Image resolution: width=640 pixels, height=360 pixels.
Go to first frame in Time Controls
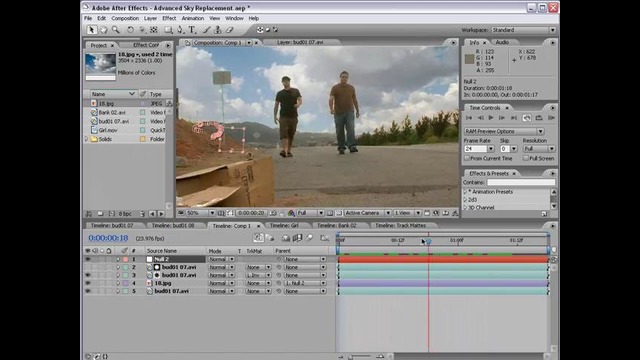(x=469, y=118)
